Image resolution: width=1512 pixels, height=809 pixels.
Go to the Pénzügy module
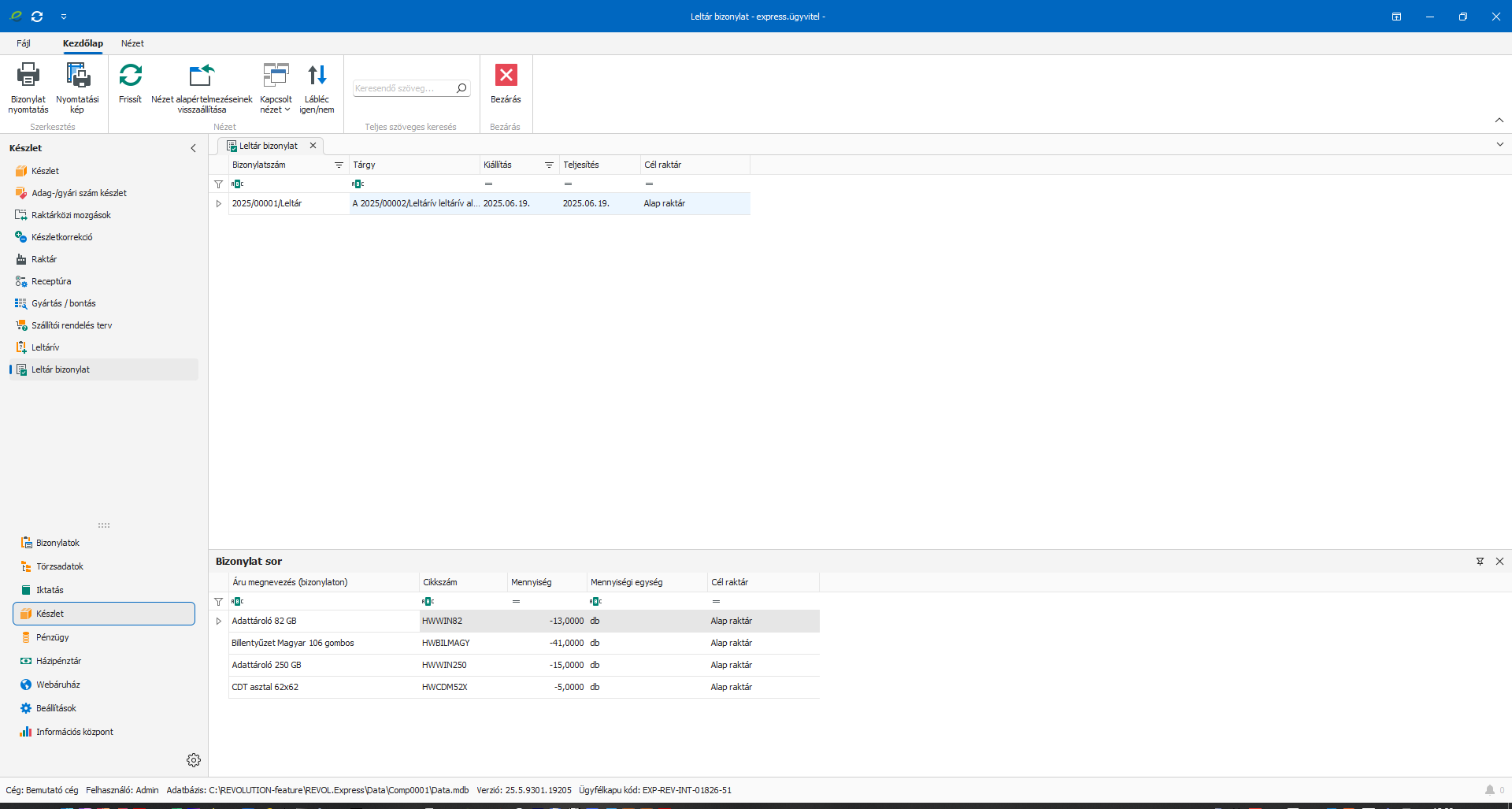click(x=52, y=637)
